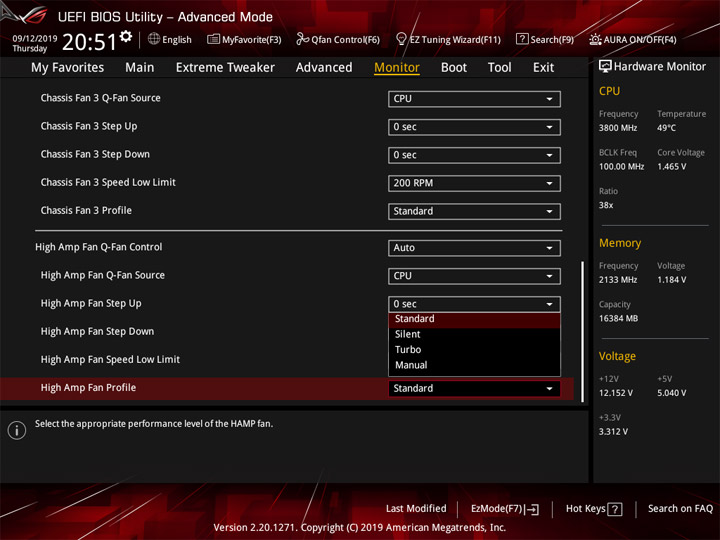The width and height of the screenshot is (720, 540).
Task: Open the Exit tab
Action: pos(543,68)
